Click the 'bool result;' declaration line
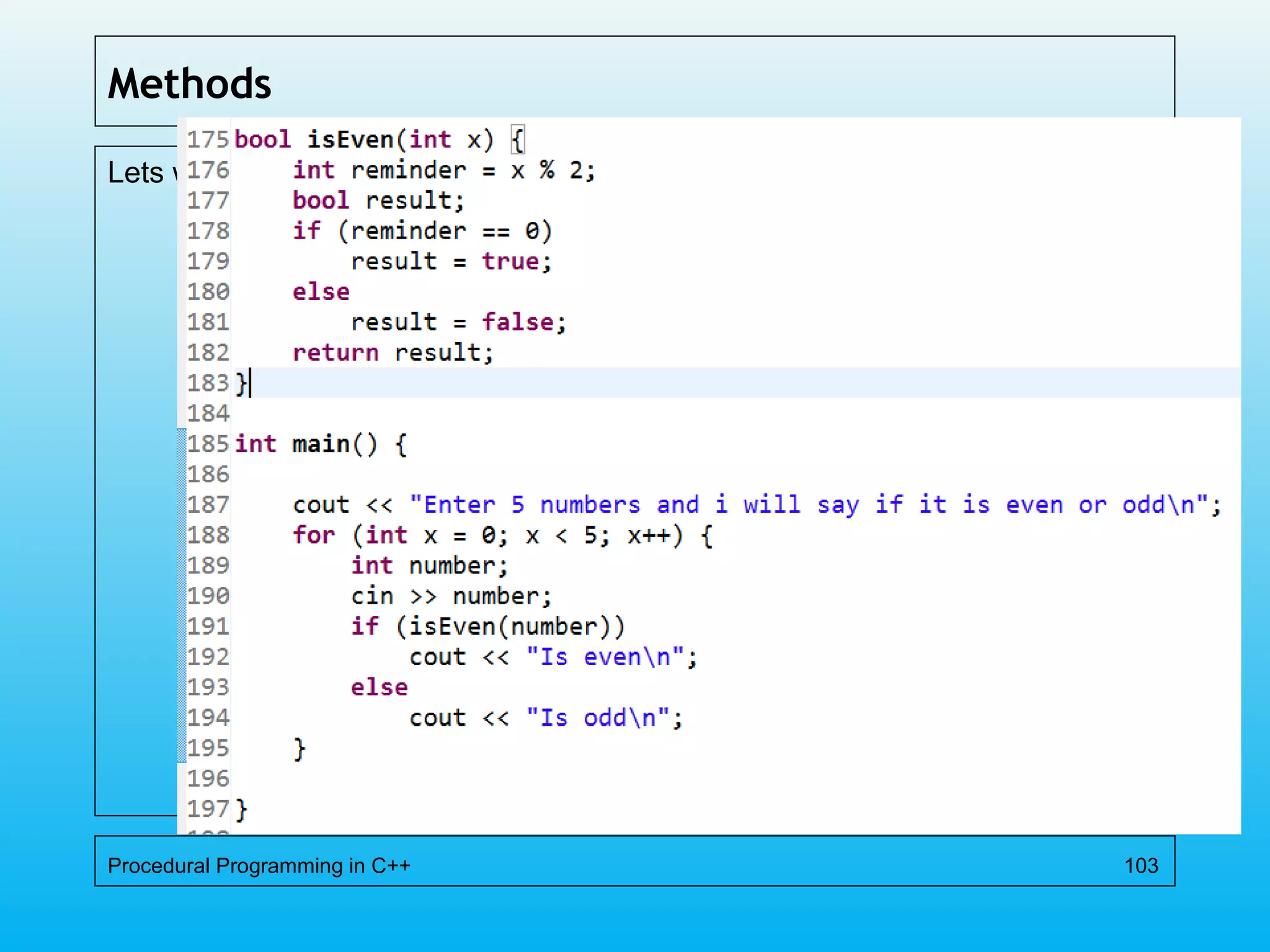The image size is (1270, 952). (x=378, y=200)
